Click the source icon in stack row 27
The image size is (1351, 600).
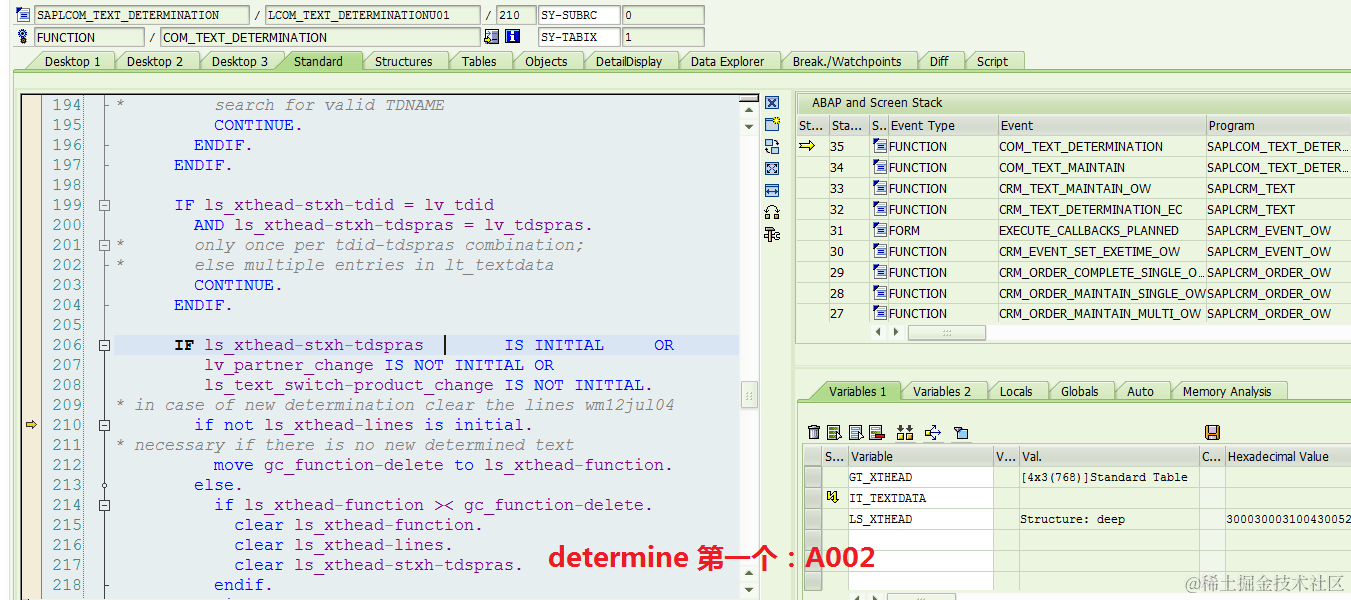pyautogui.click(x=880, y=313)
